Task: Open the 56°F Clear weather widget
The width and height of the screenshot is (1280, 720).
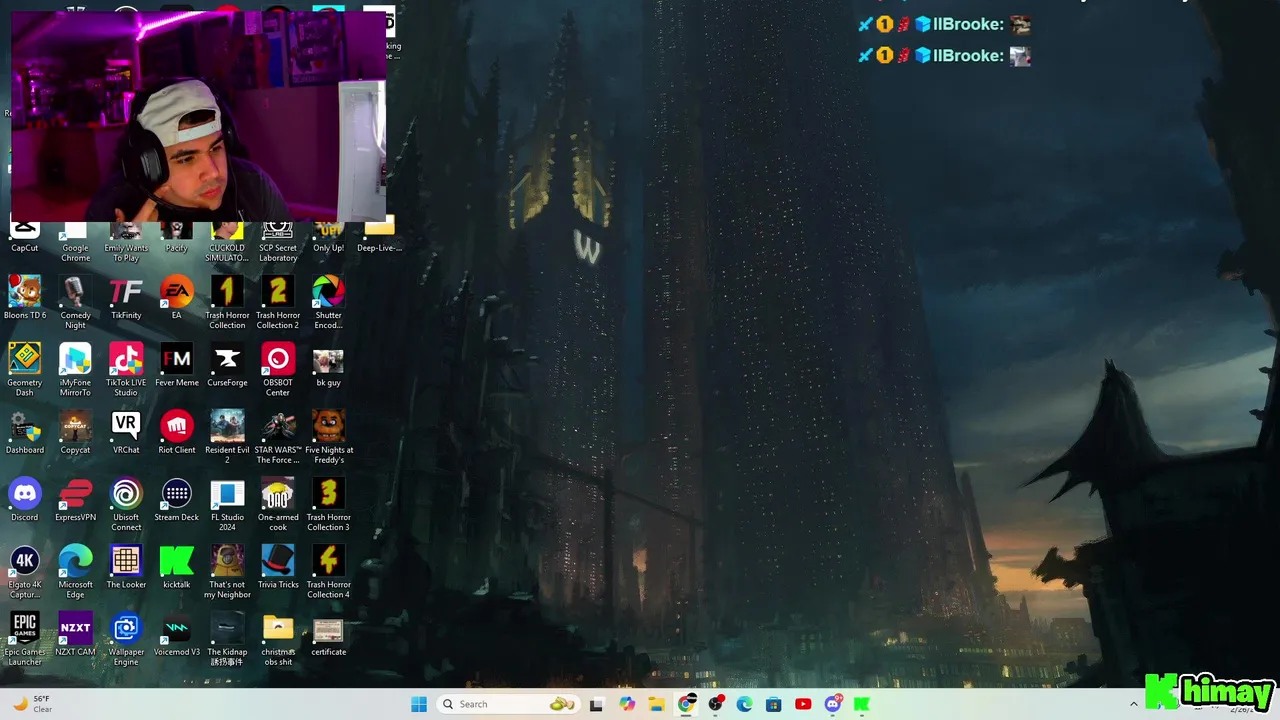Action: coord(32,704)
